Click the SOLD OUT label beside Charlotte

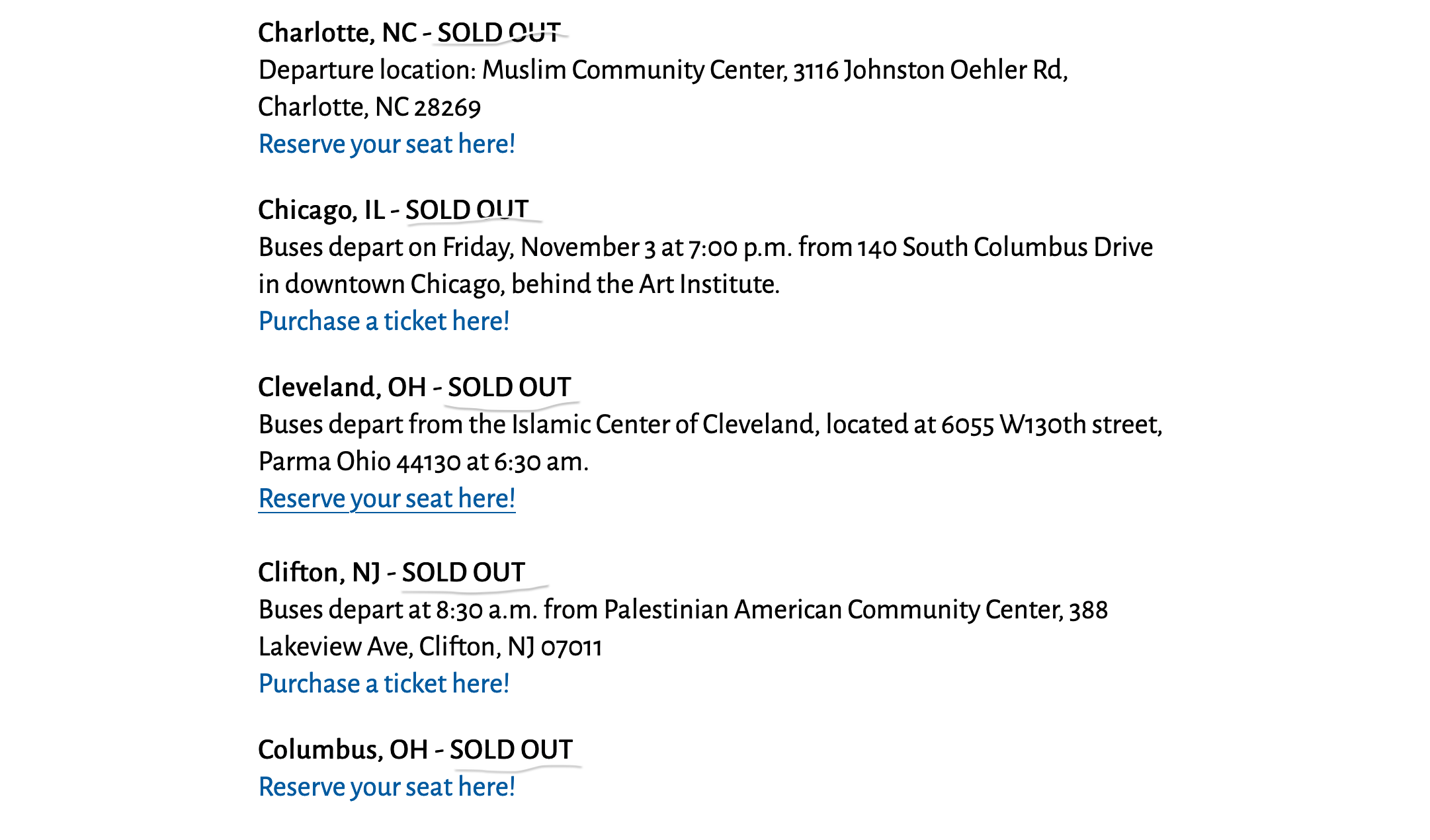pyautogui.click(x=499, y=33)
